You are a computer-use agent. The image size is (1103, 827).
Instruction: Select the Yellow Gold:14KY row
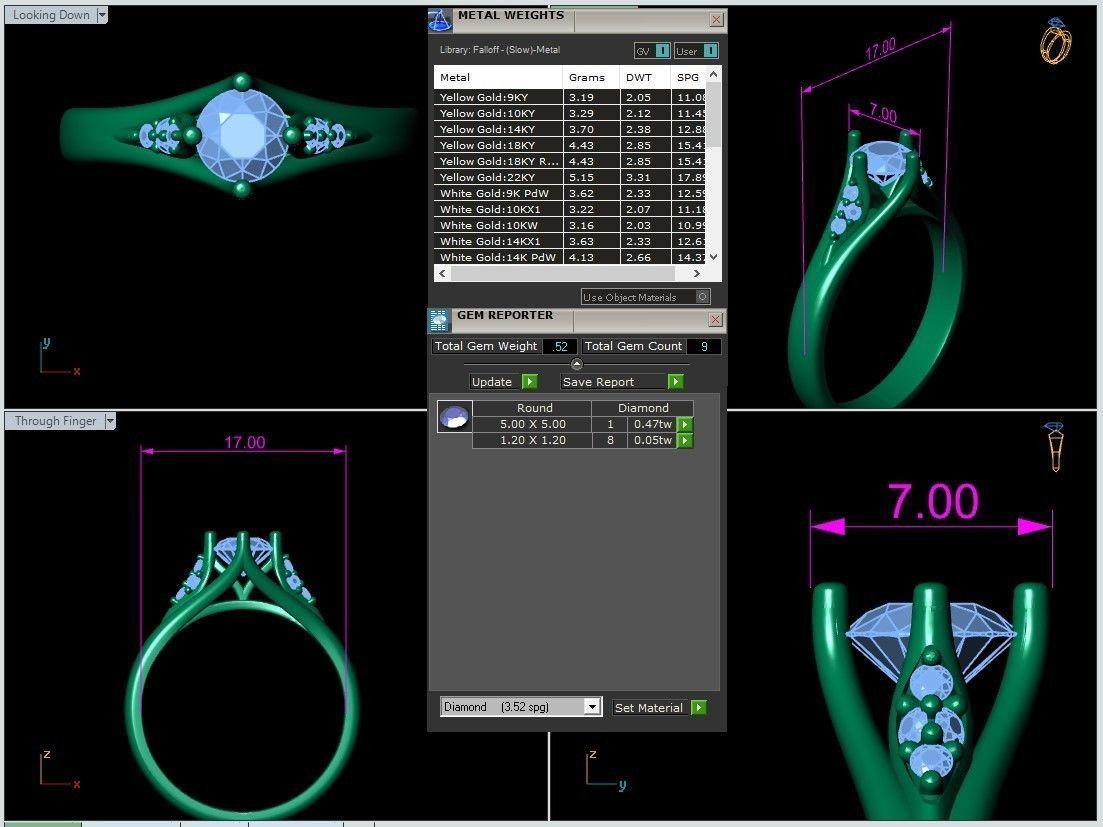click(570, 129)
